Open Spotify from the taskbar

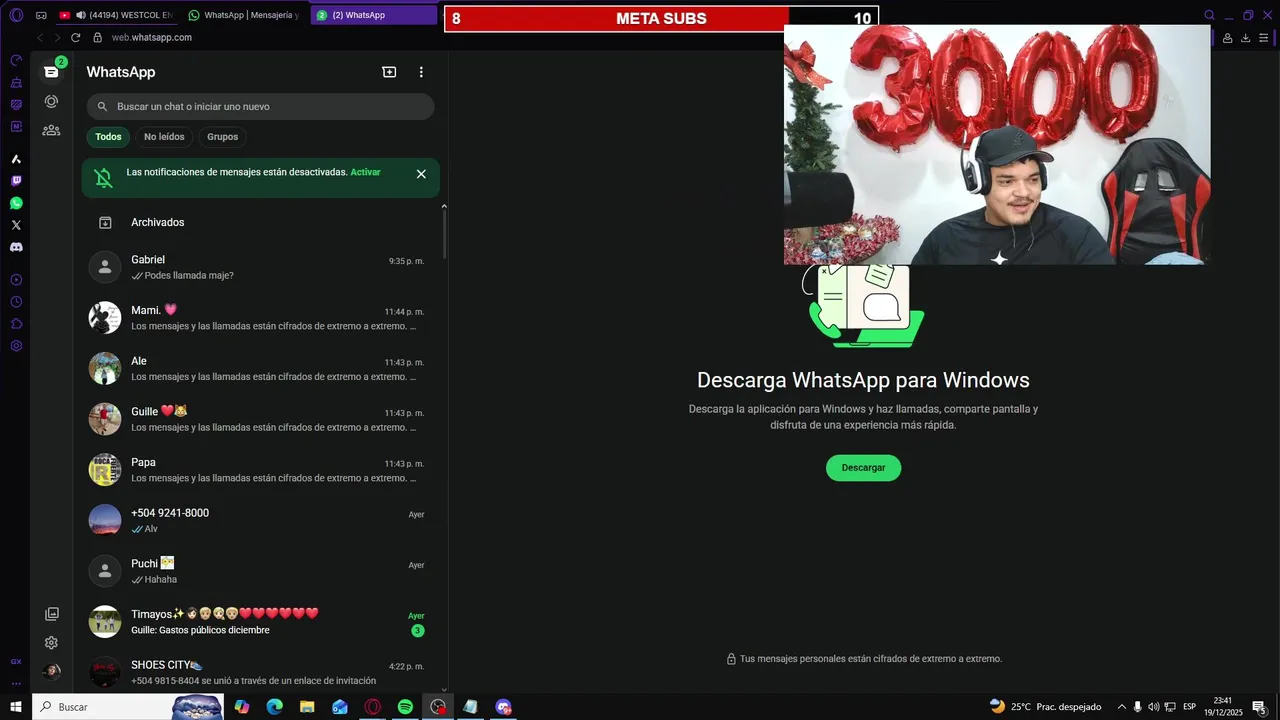point(405,707)
